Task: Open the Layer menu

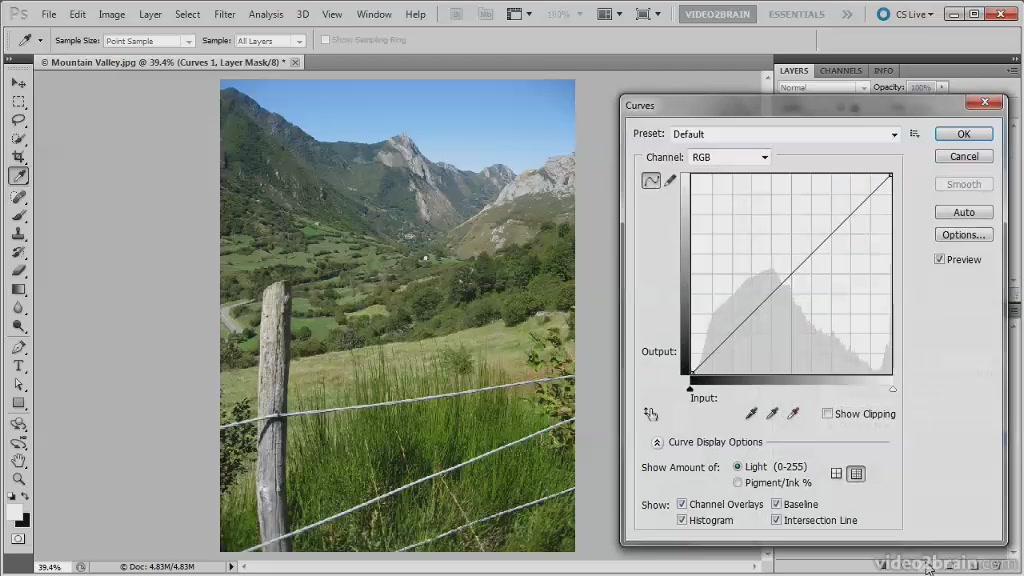Action: coord(150,14)
